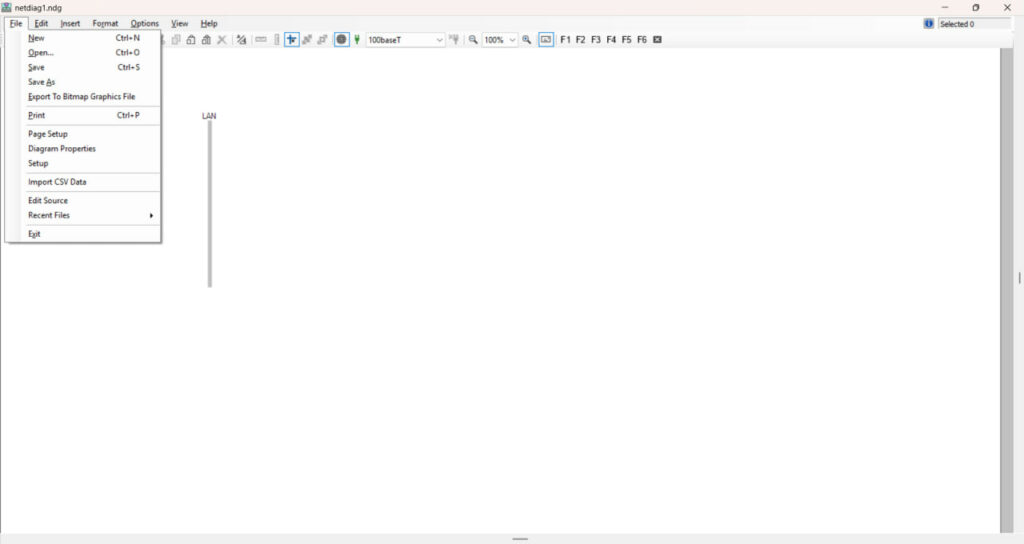
Task: Open Page Setup from File menu
Action: click(x=84, y=134)
